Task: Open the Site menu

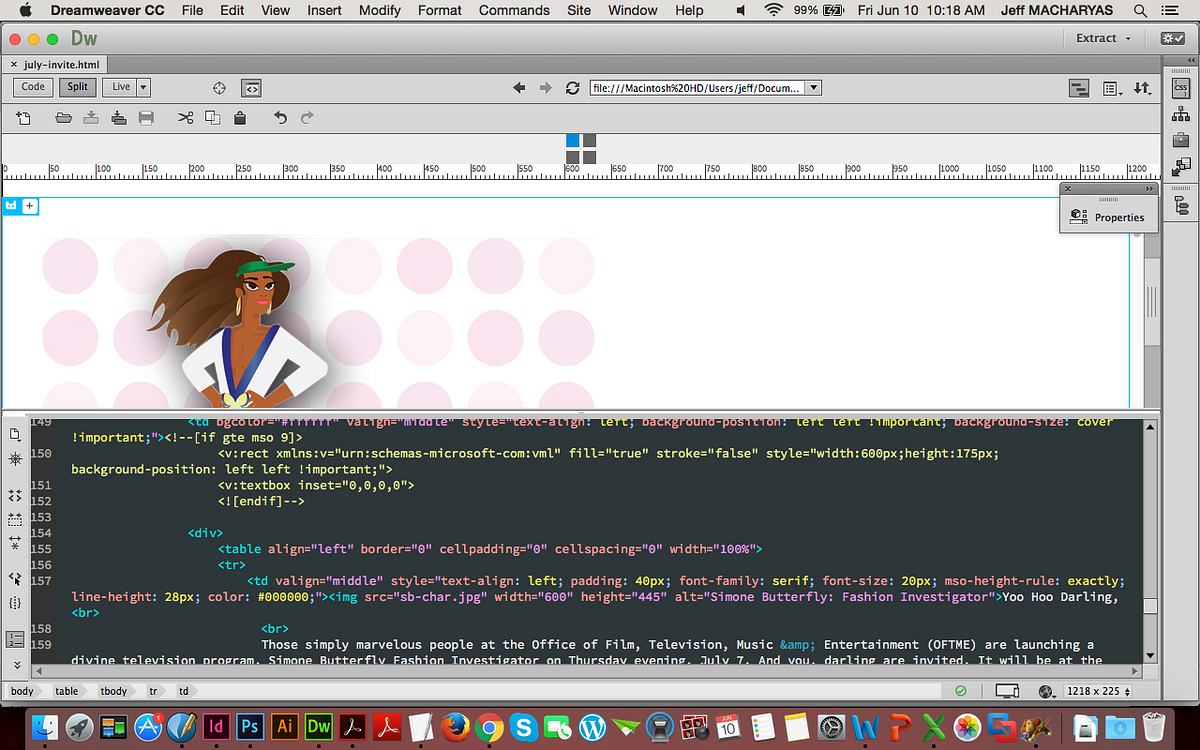Action: pyautogui.click(x=579, y=10)
